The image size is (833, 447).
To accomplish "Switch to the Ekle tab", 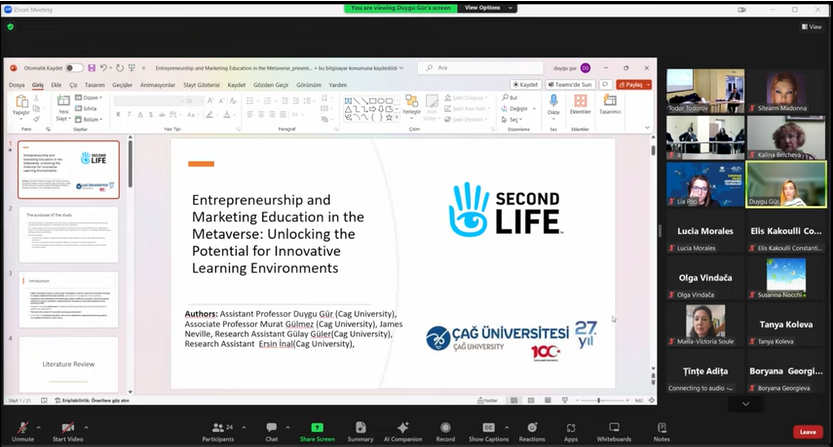I will pos(56,85).
